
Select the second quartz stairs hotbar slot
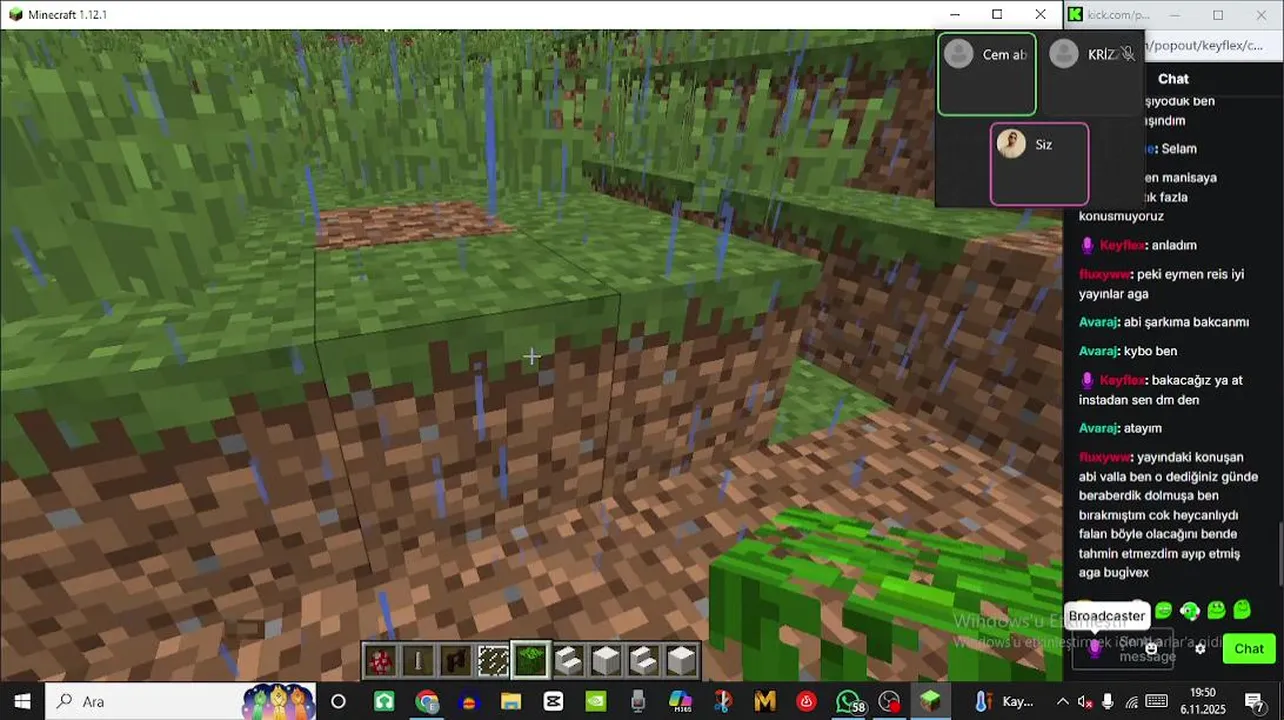(x=644, y=661)
